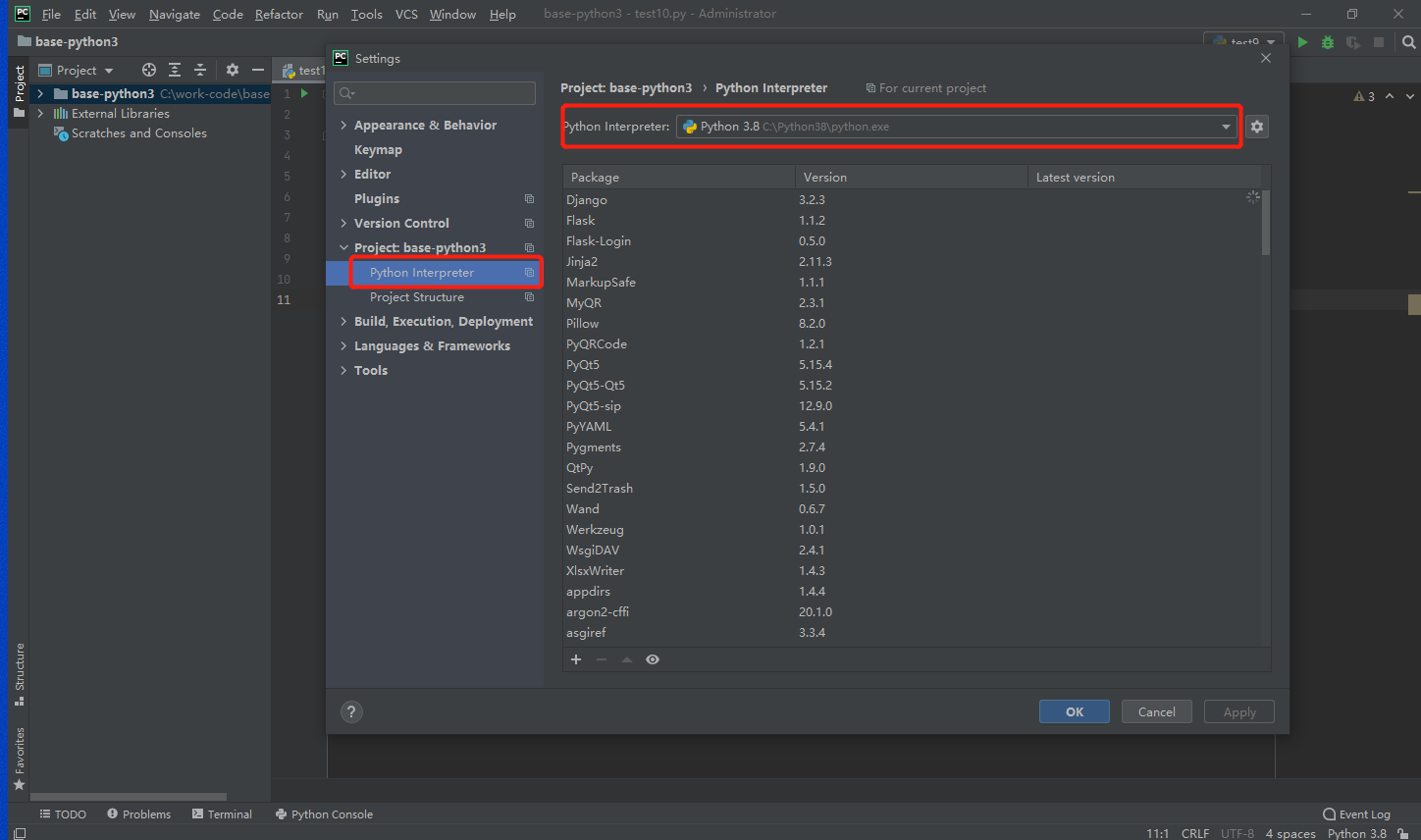The image size is (1421, 840).
Task: Expand External Libraries tree node
Action: tap(40, 114)
